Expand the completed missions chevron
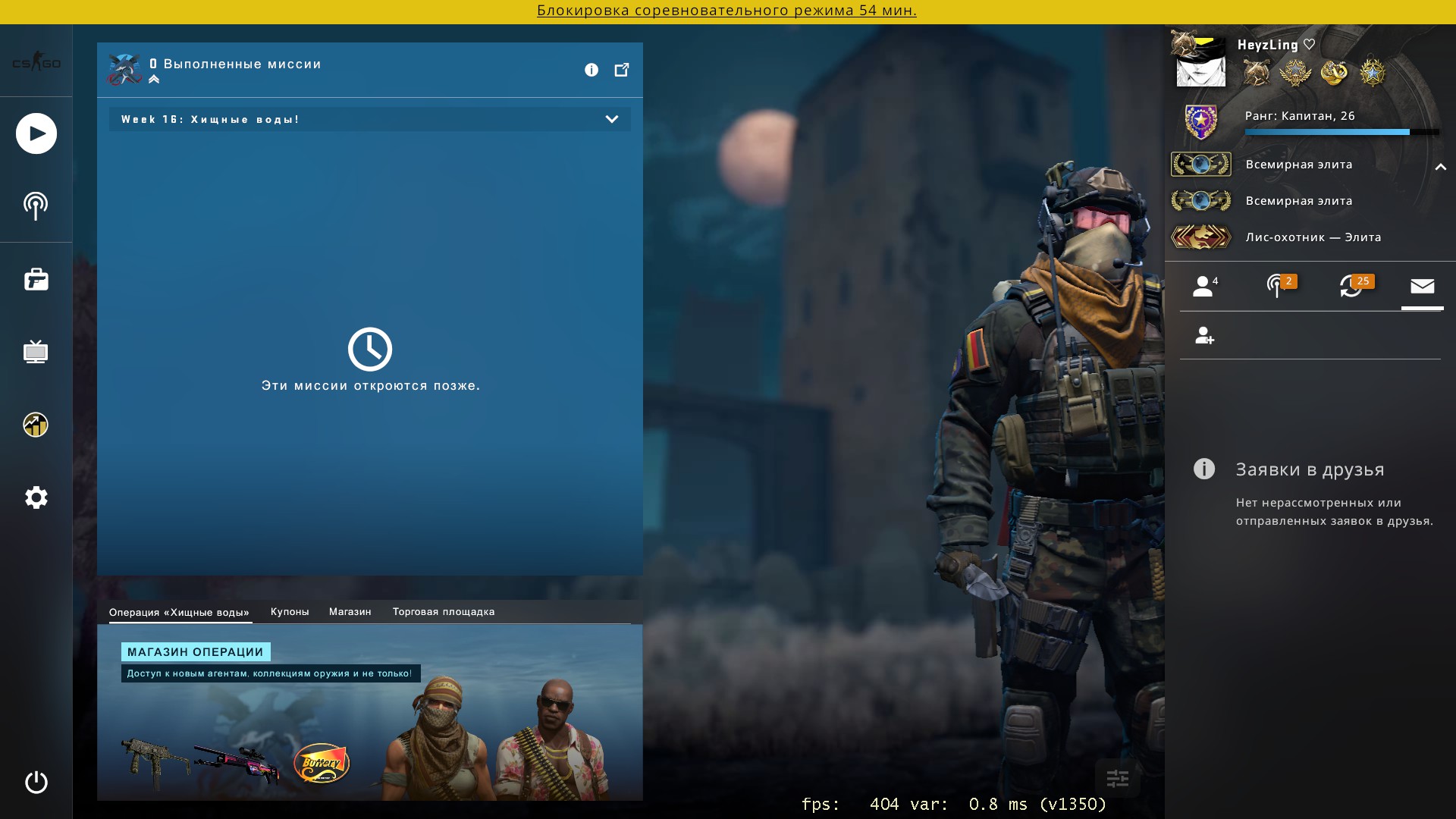 [x=154, y=79]
